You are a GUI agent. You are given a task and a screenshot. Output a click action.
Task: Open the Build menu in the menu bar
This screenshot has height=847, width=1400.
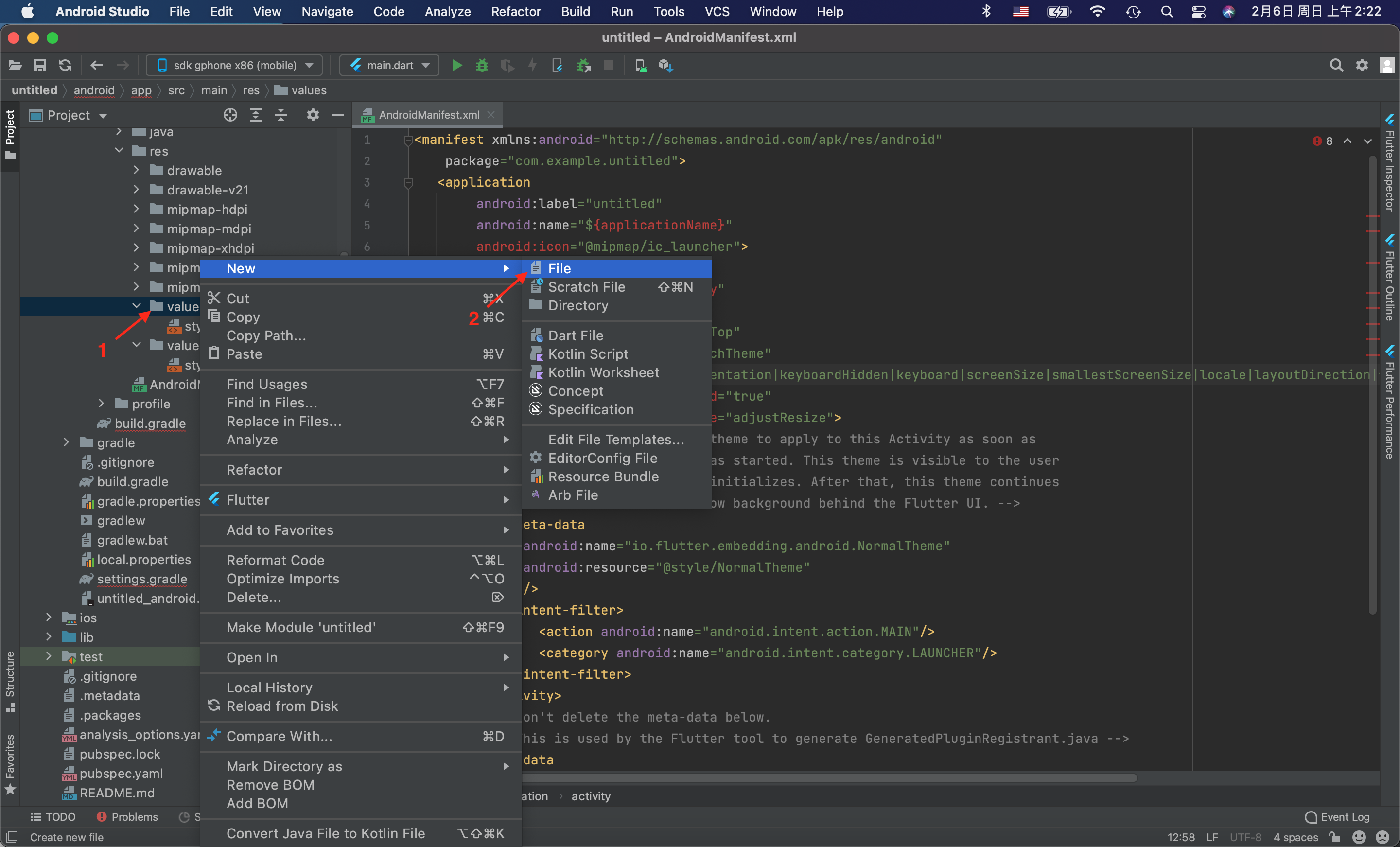coord(575,11)
